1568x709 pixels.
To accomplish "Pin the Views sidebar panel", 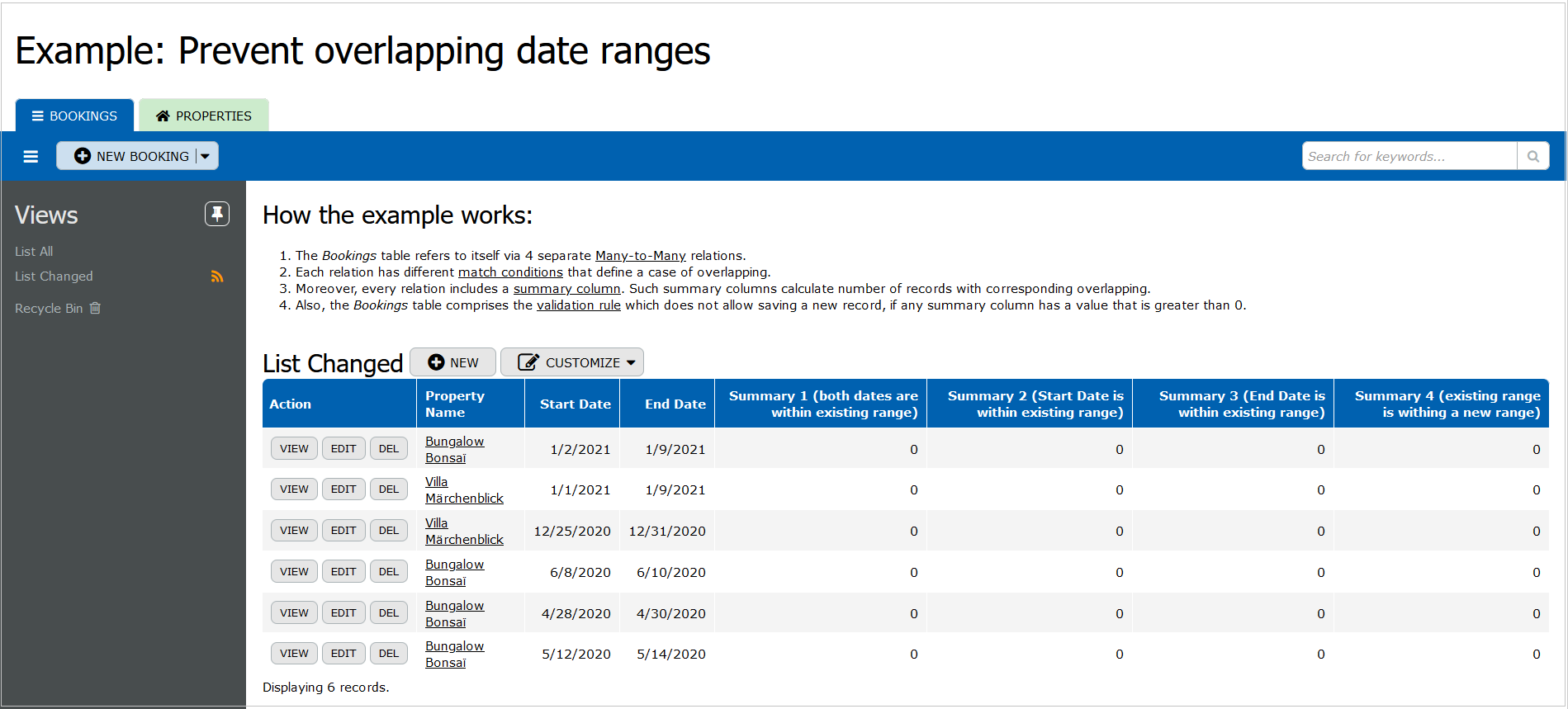I will tap(217, 215).
